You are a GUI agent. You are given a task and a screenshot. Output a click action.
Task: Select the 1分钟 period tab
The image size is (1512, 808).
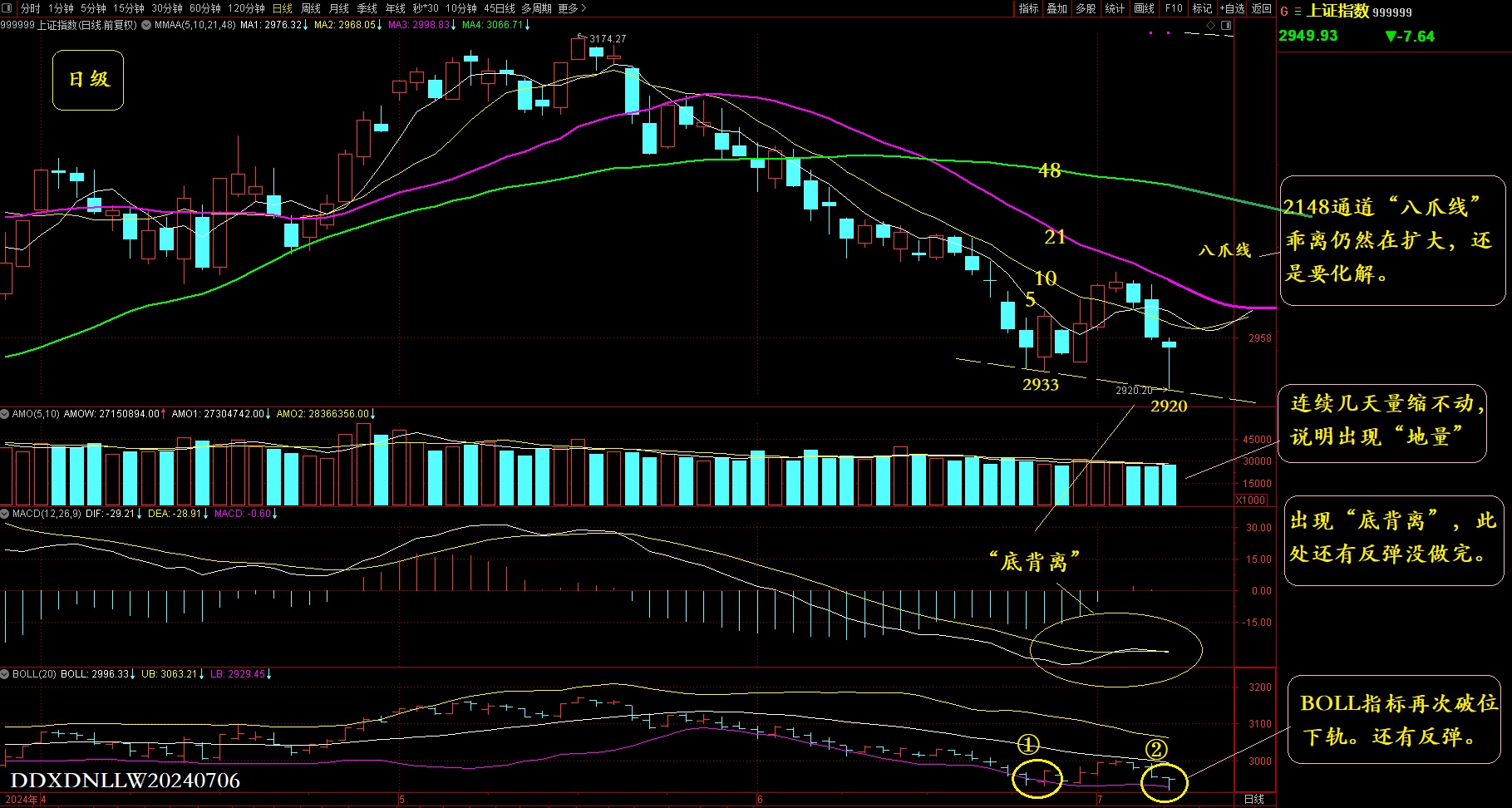click(x=62, y=8)
